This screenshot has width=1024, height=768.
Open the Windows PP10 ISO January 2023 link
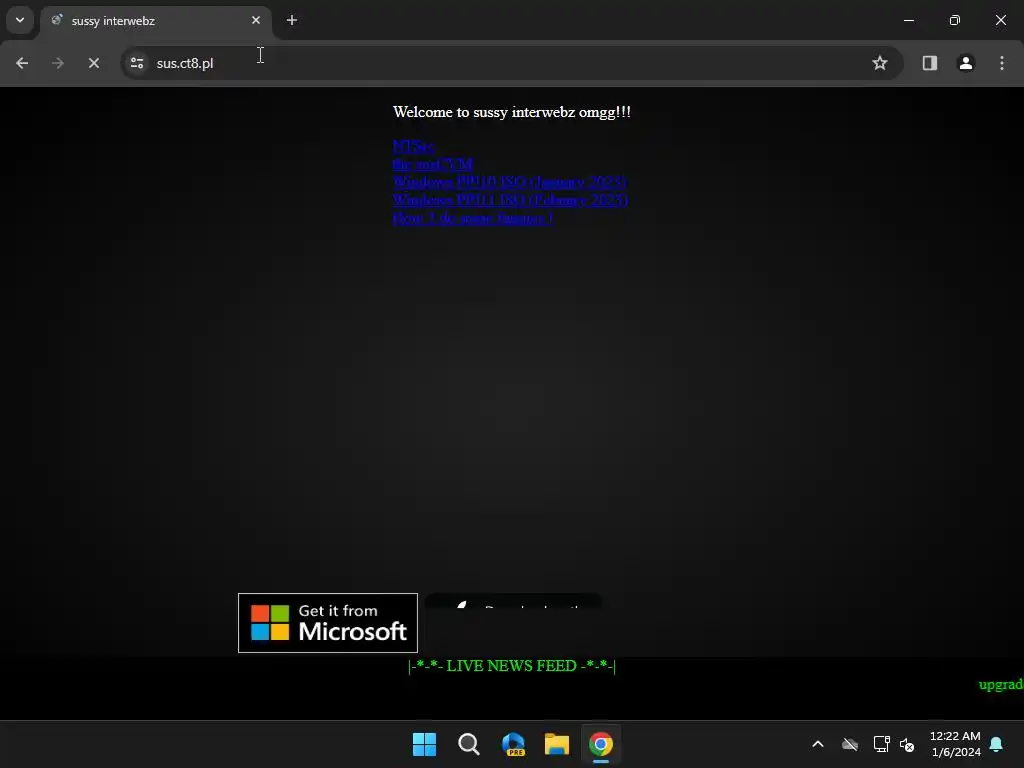point(509,182)
